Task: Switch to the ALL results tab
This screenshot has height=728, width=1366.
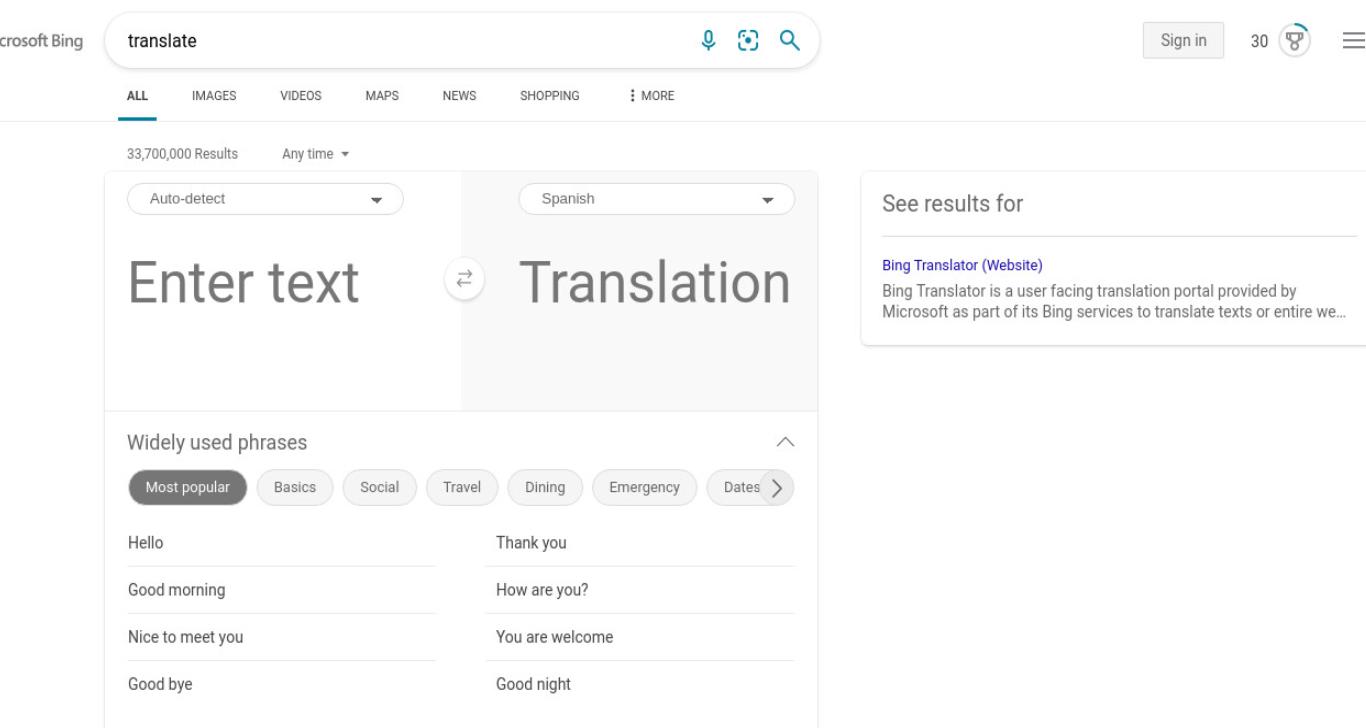Action: tap(137, 96)
